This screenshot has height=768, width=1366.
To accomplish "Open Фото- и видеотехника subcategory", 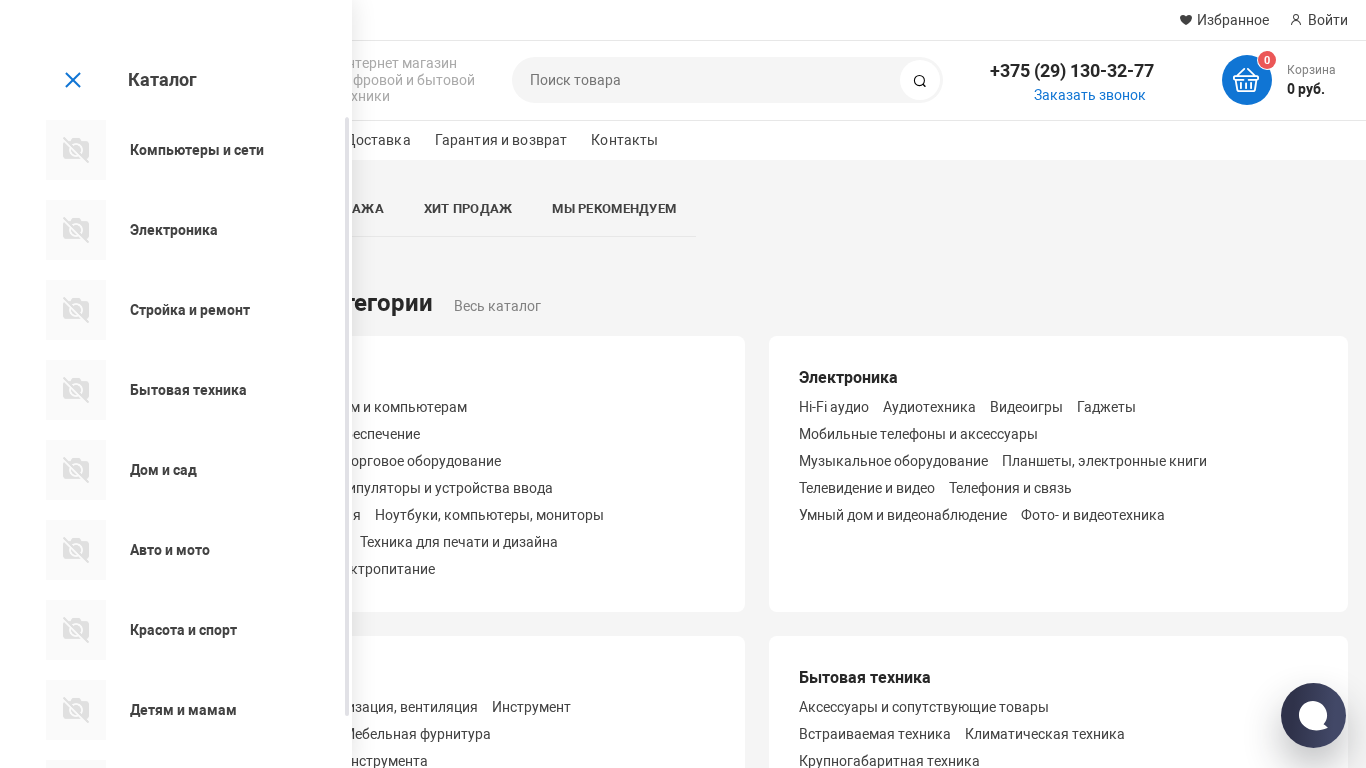I will tap(1093, 515).
